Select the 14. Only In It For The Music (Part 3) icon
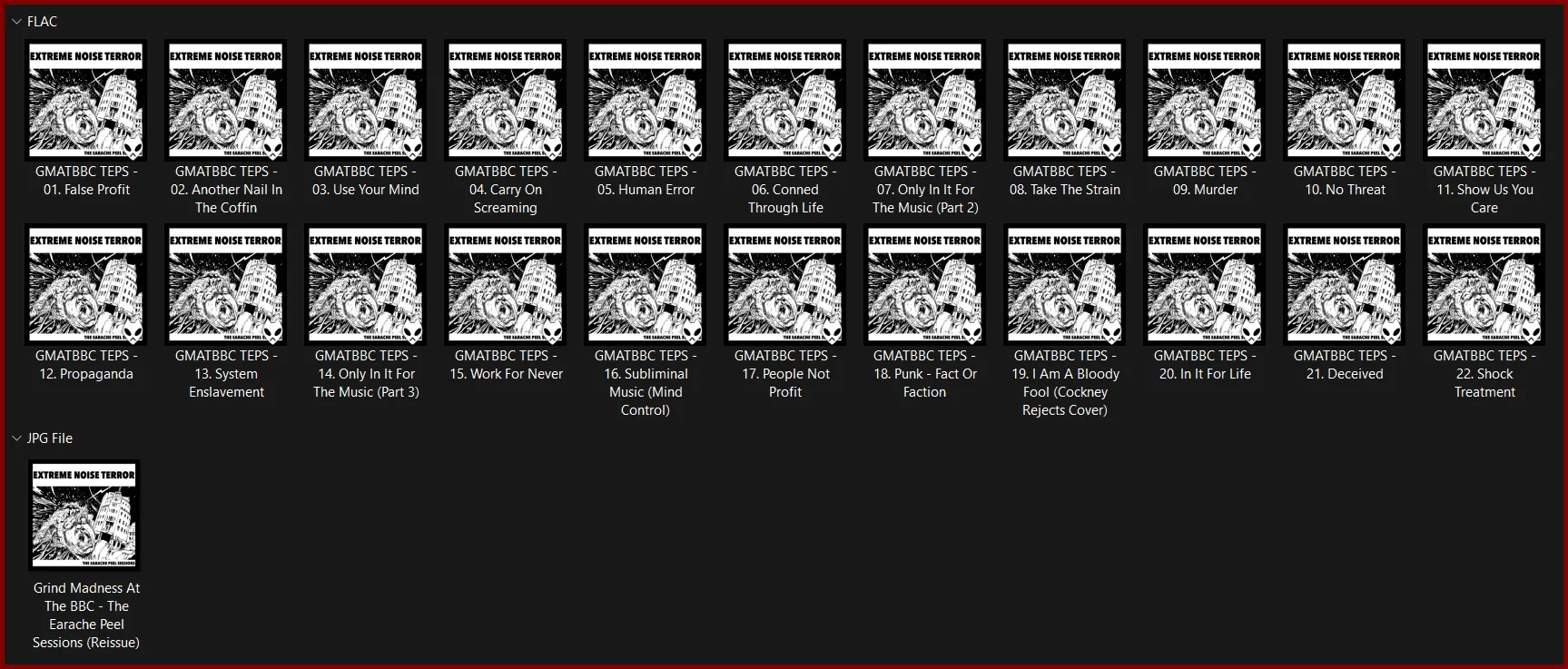 point(366,284)
